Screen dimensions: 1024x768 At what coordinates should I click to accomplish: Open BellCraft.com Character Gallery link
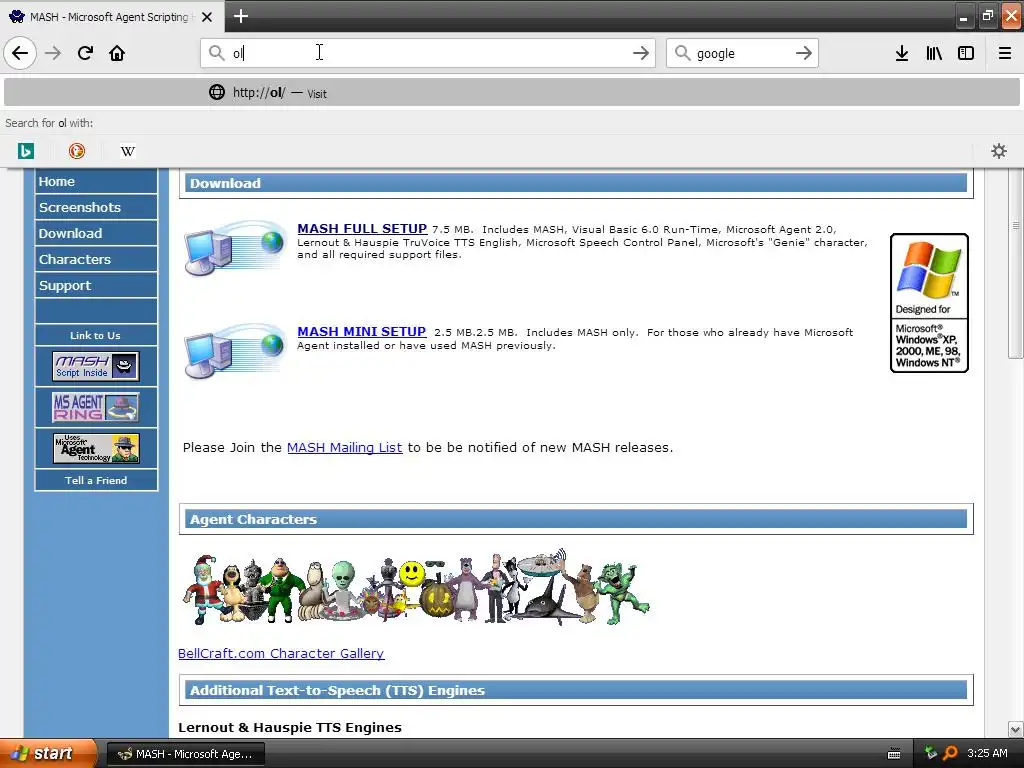point(281,653)
